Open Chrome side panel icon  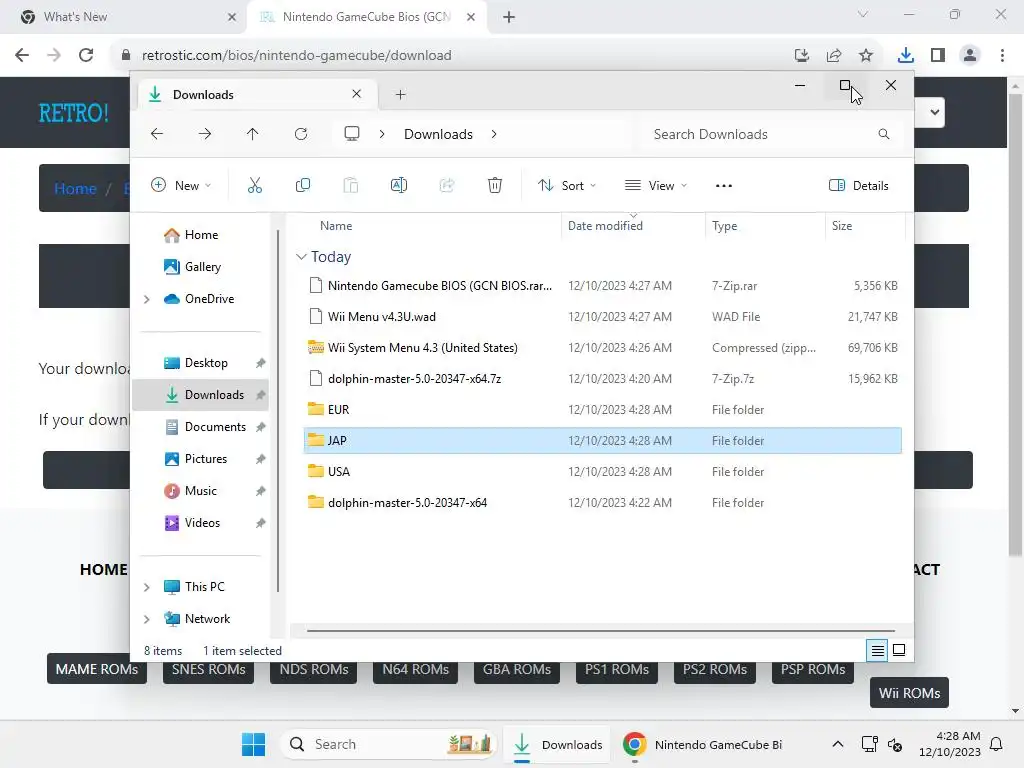pos(938,55)
